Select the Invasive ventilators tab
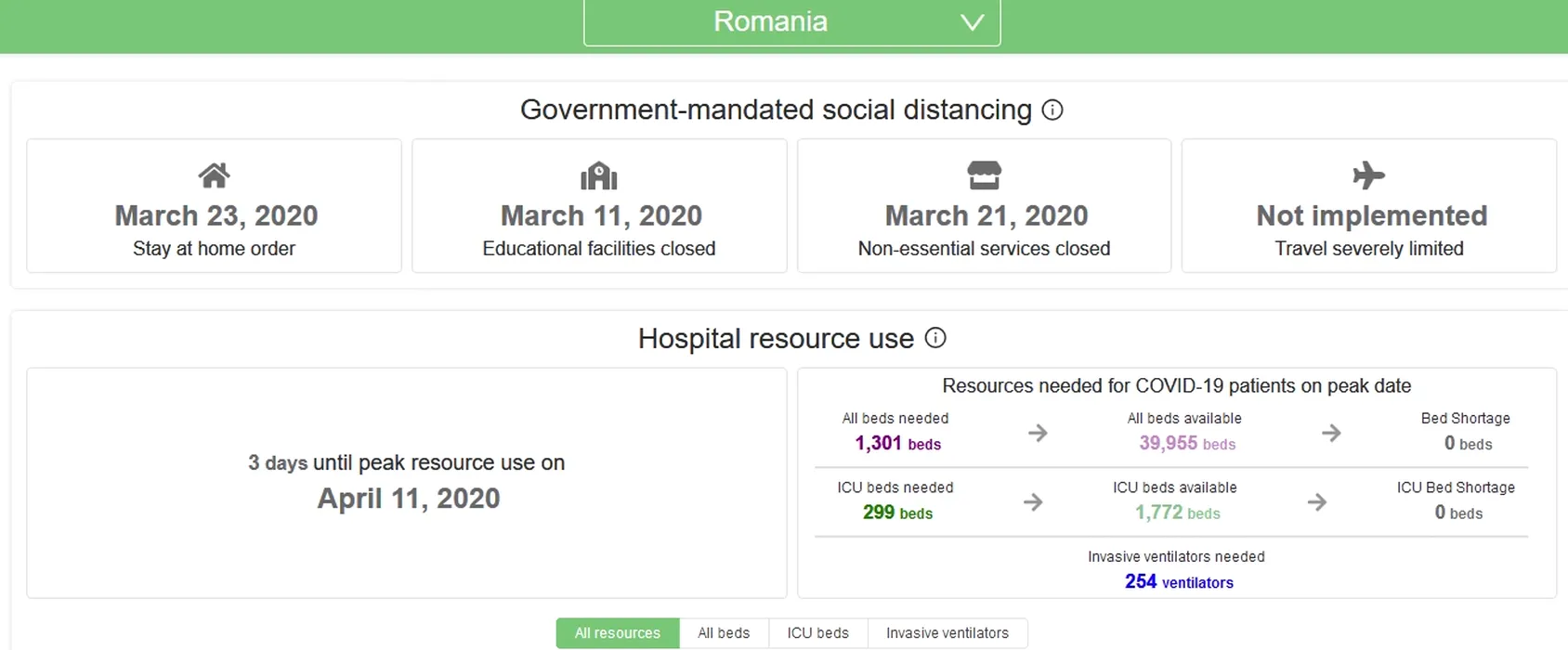This screenshot has height=650, width=1568. click(x=947, y=633)
